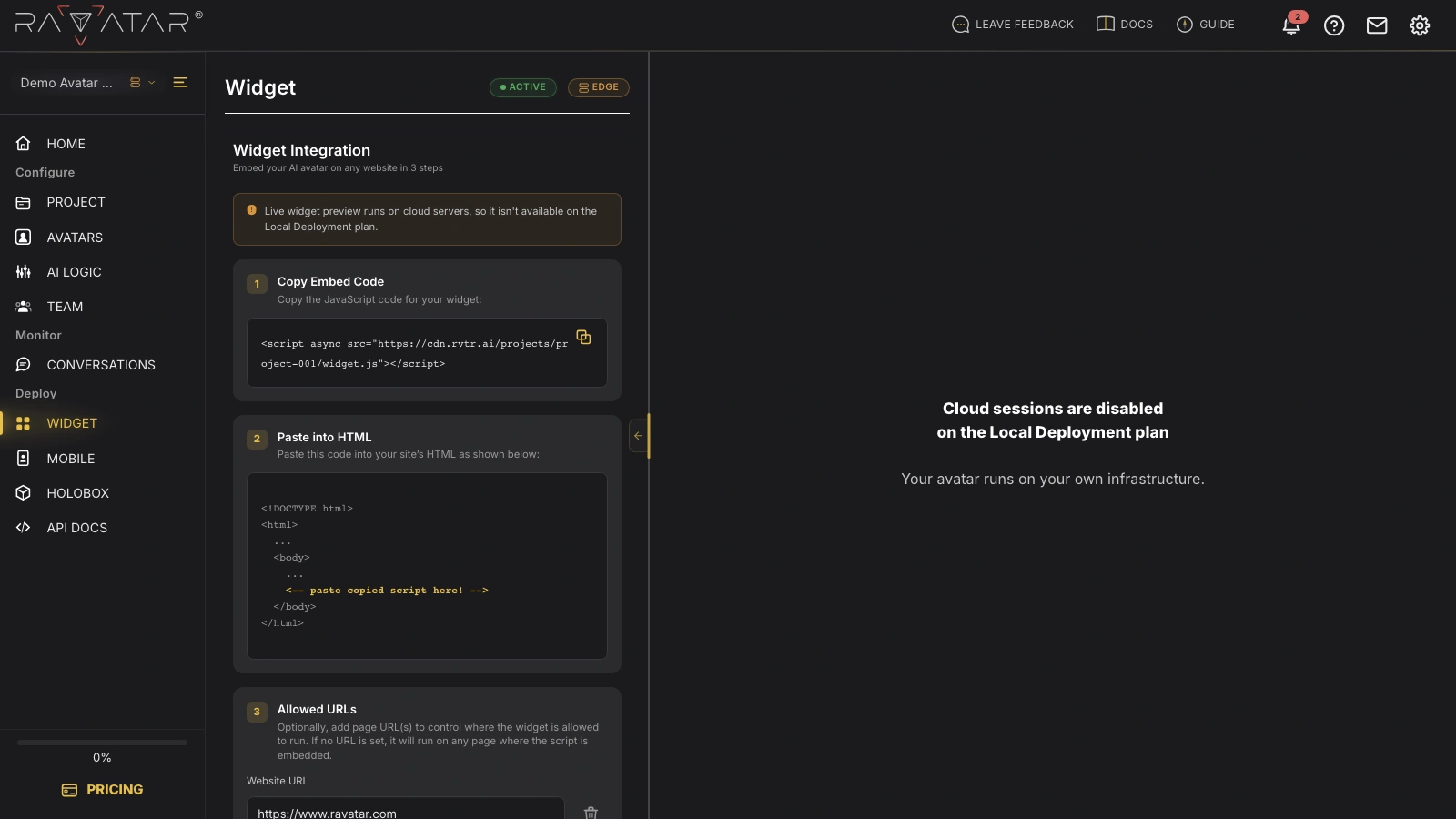Click the Edge badge
The image size is (1456, 819).
tap(599, 87)
